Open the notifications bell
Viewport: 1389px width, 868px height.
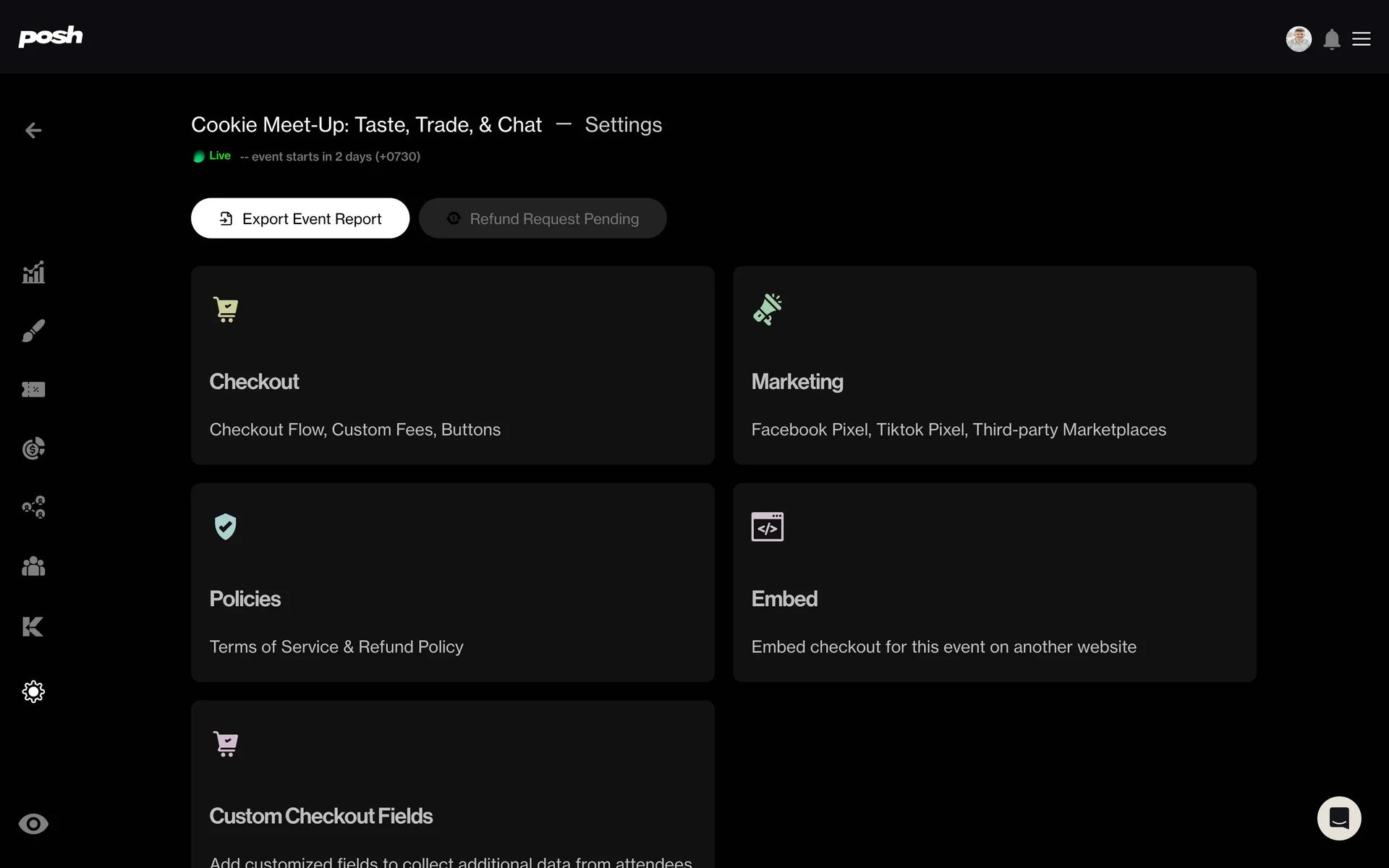(1332, 39)
